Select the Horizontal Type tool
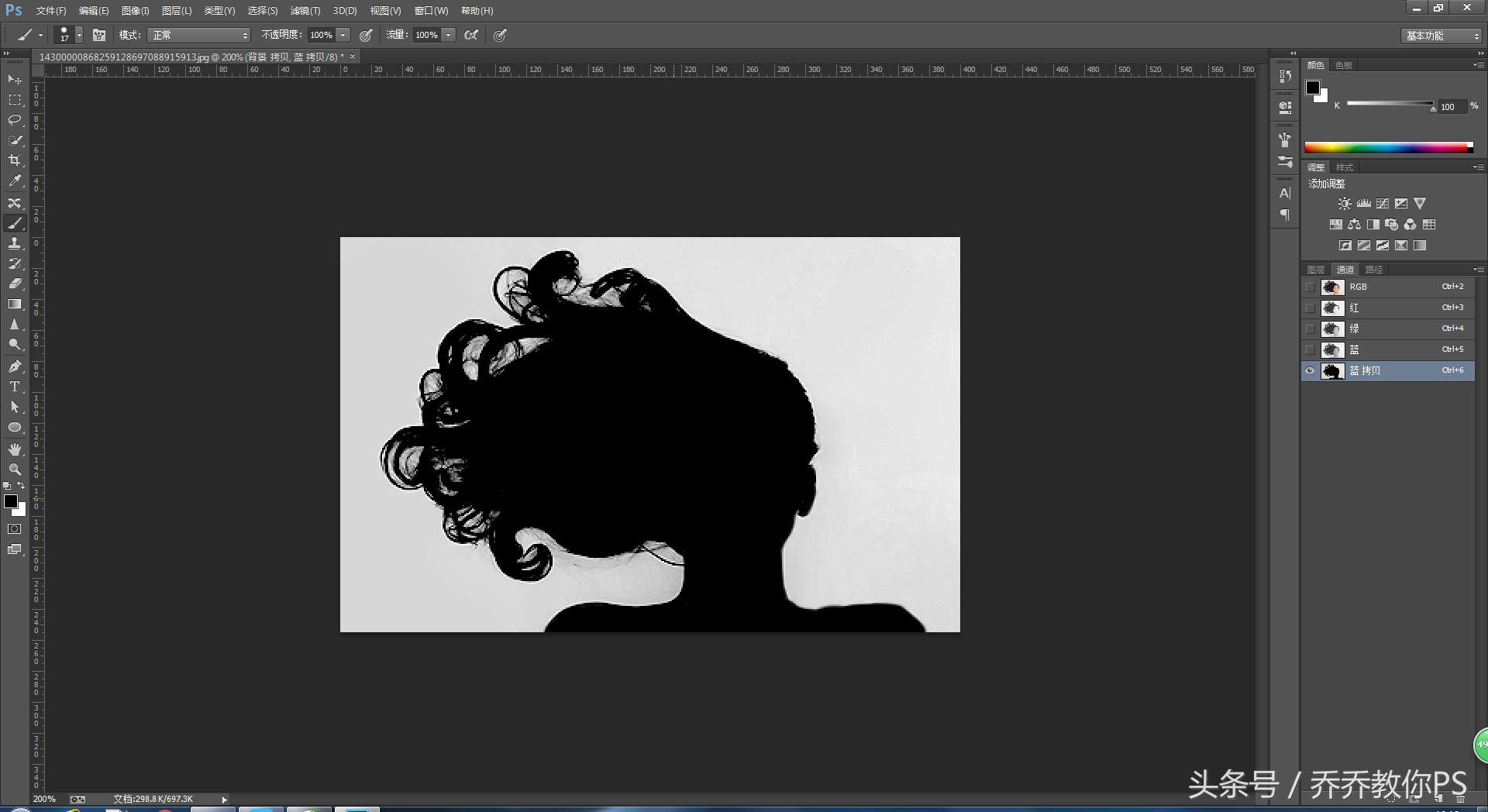This screenshot has height=812, width=1488. coord(15,387)
